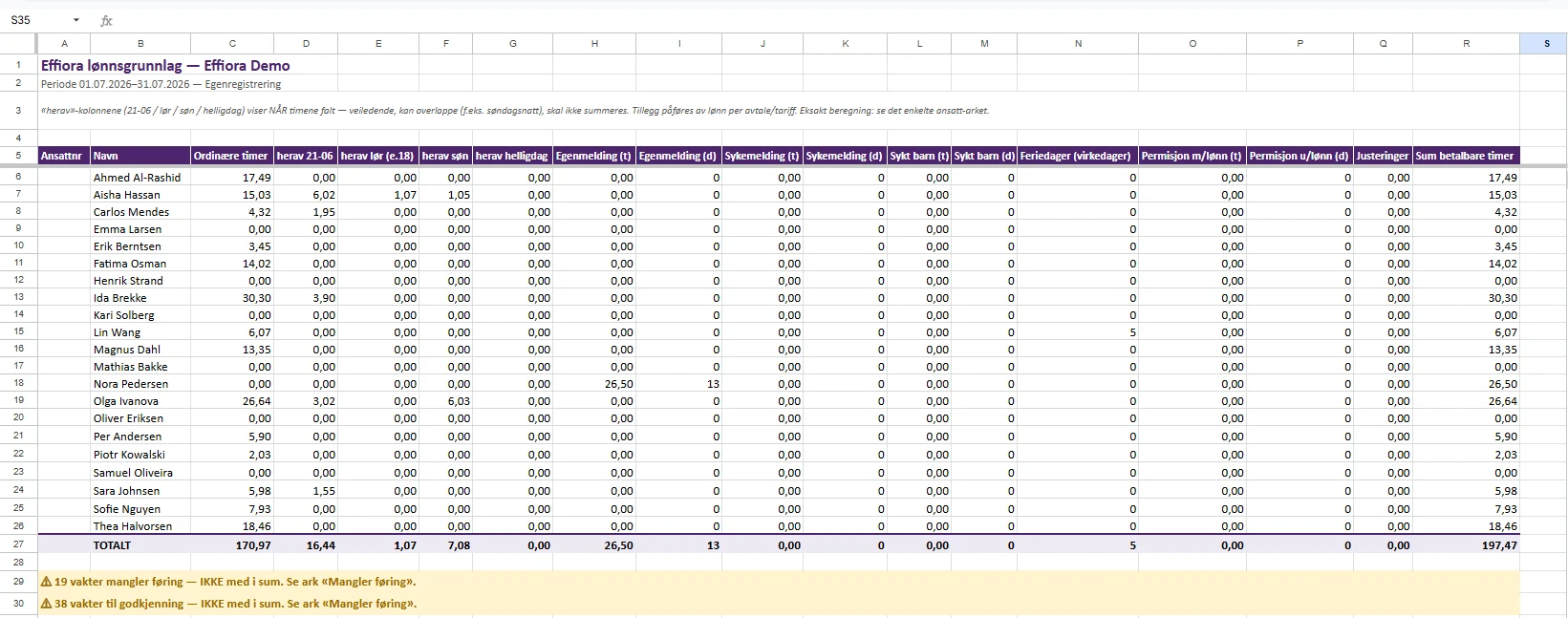Select Olga Ivanova herav søn 6,03
The image size is (1568, 618).
445,401
